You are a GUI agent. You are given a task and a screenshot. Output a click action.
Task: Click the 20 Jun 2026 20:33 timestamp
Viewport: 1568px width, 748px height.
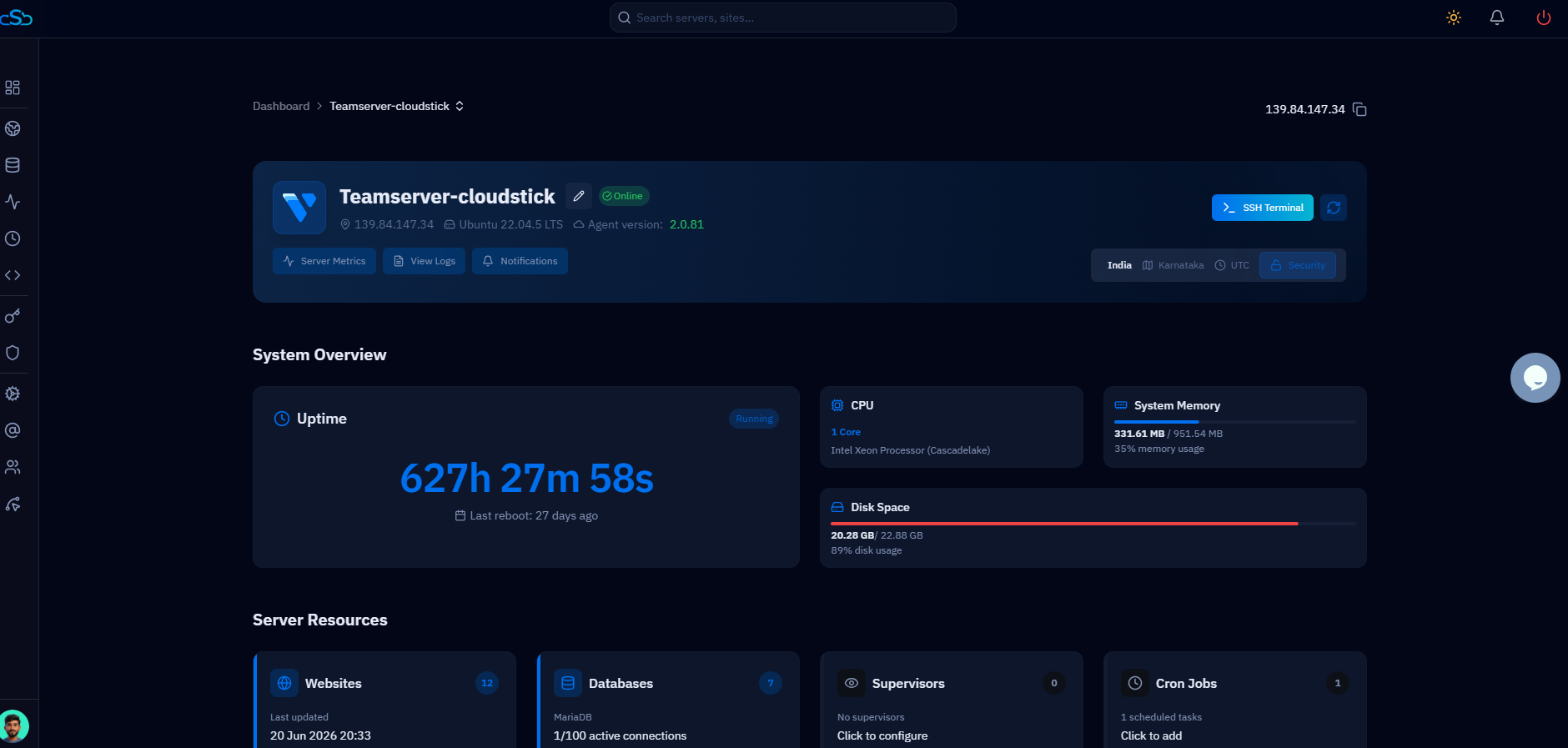pyautogui.click(x=320, y=735)
